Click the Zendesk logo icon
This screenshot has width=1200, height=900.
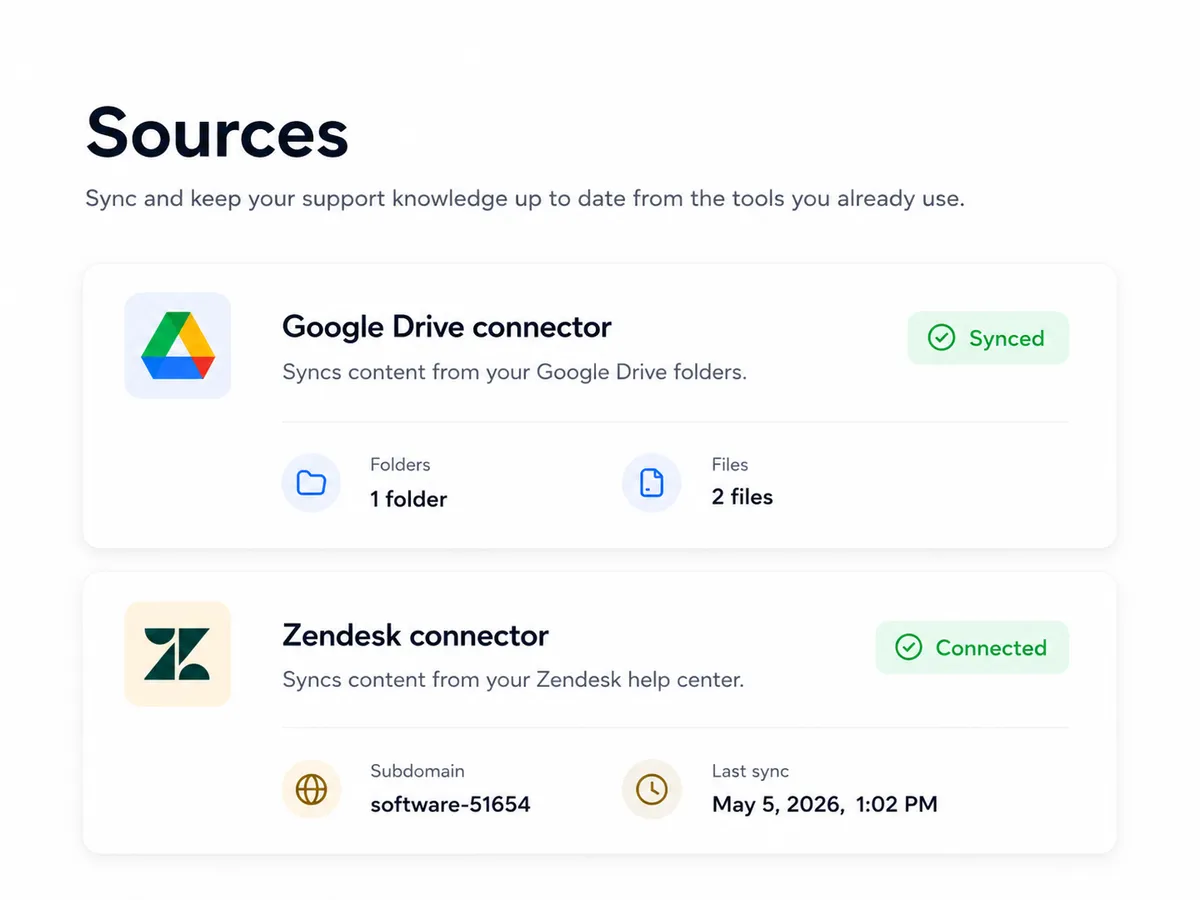pos(178,654)
